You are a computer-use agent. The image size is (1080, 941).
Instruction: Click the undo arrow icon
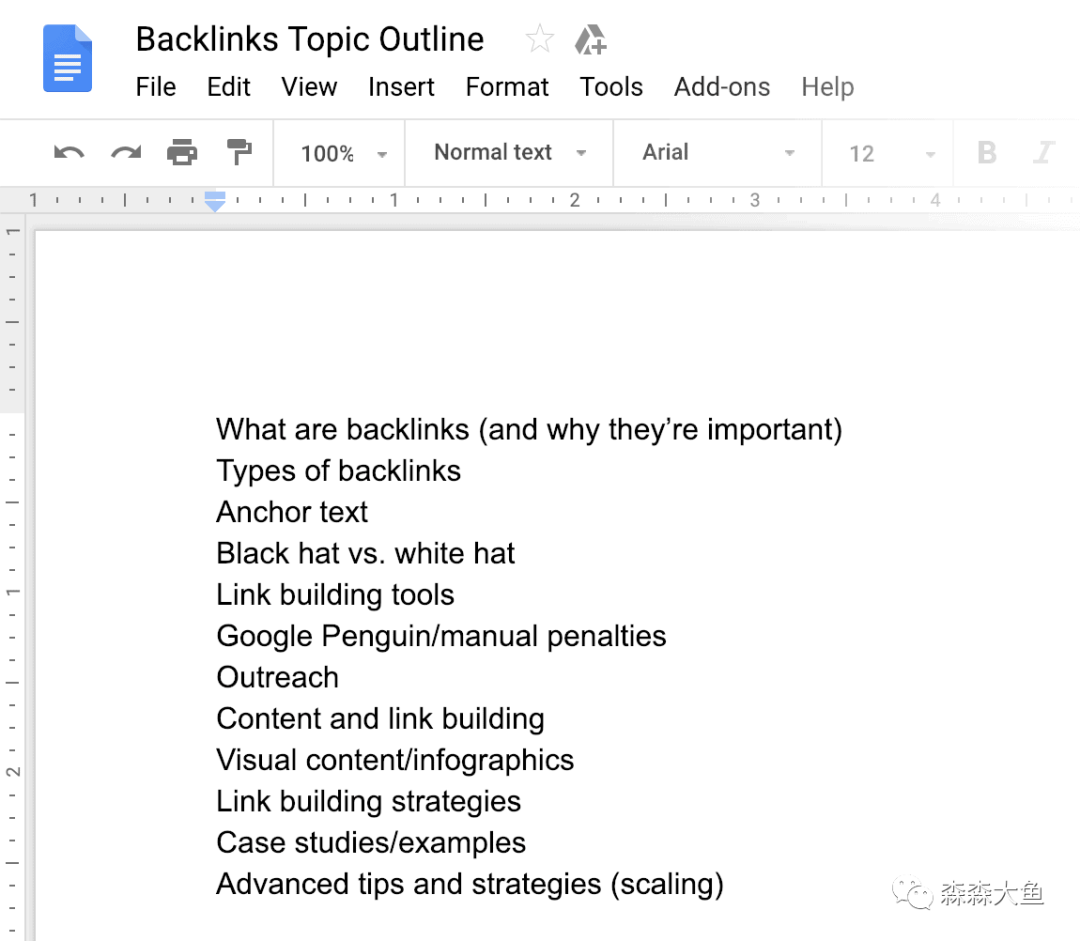point(69,153)
